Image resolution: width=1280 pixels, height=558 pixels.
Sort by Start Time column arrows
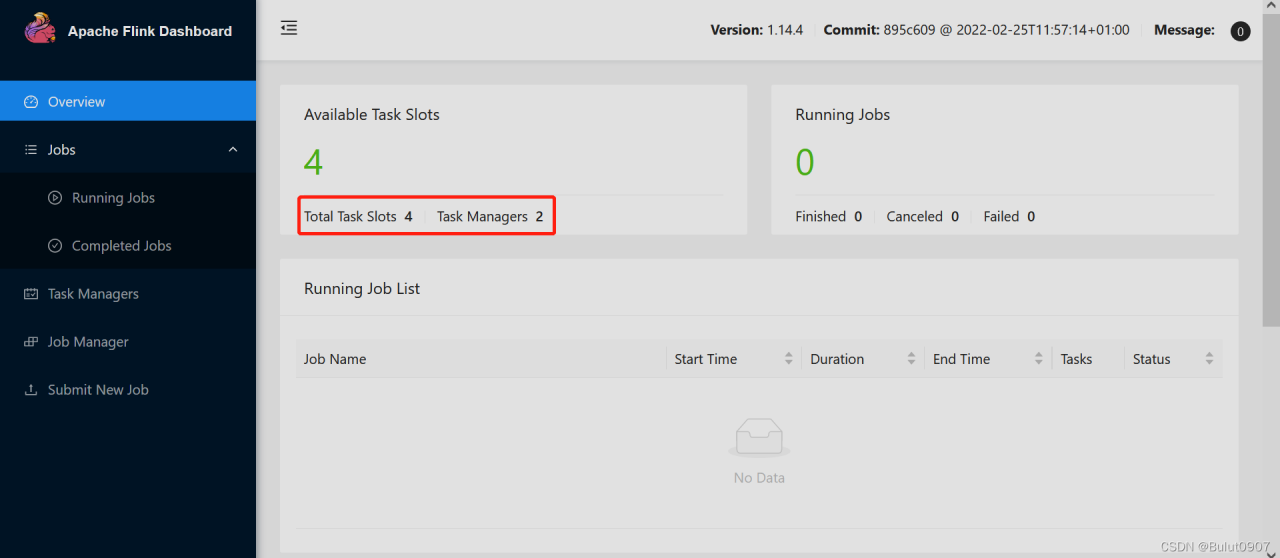point(789,359)
